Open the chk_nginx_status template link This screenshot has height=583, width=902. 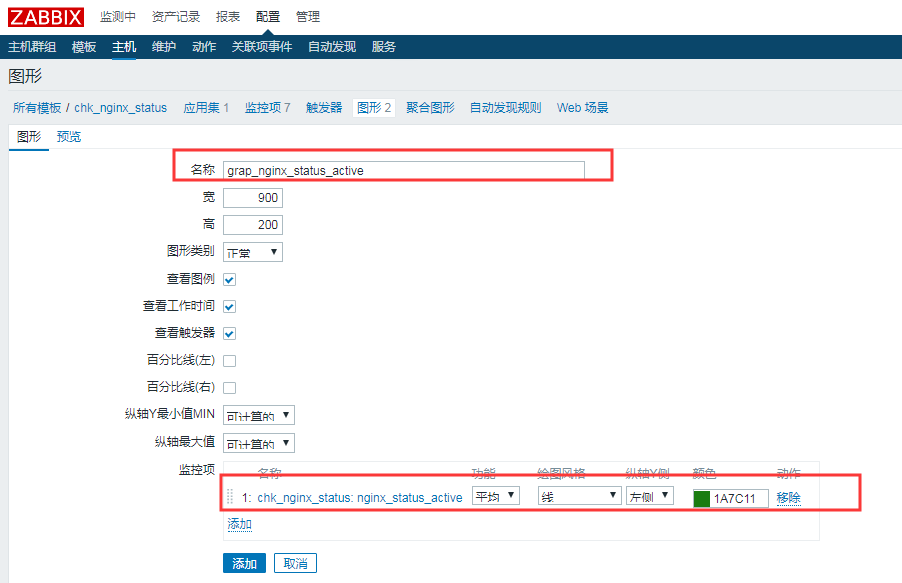pos(120,108)
